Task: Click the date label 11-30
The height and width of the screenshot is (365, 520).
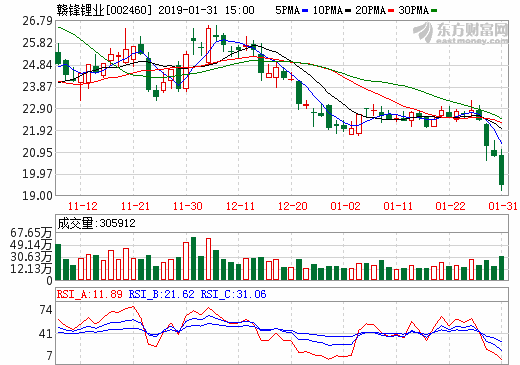Action: [188, 206]
